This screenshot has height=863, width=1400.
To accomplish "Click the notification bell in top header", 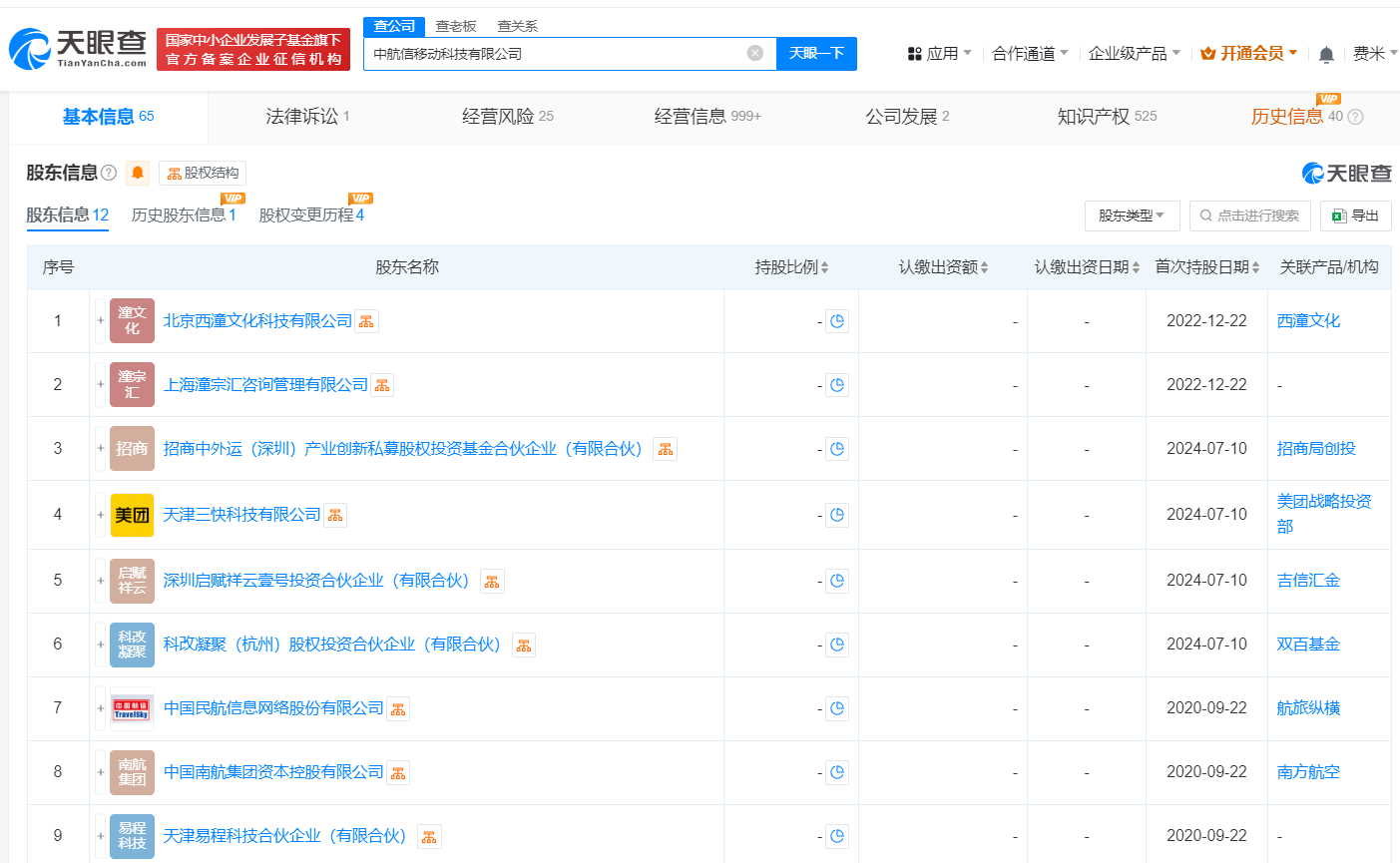I will (1326, 54).
